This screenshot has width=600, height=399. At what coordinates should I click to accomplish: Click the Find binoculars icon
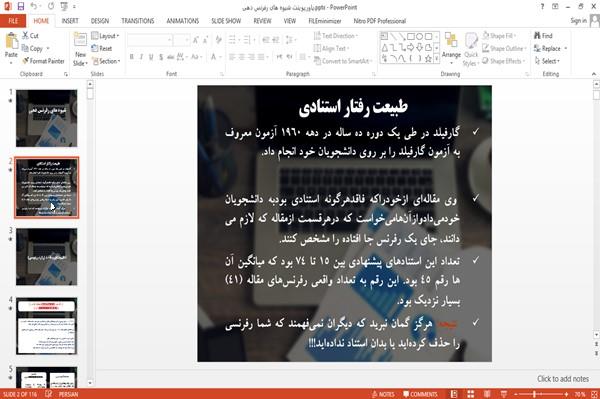pyautogui.click(x=537, y=36)
